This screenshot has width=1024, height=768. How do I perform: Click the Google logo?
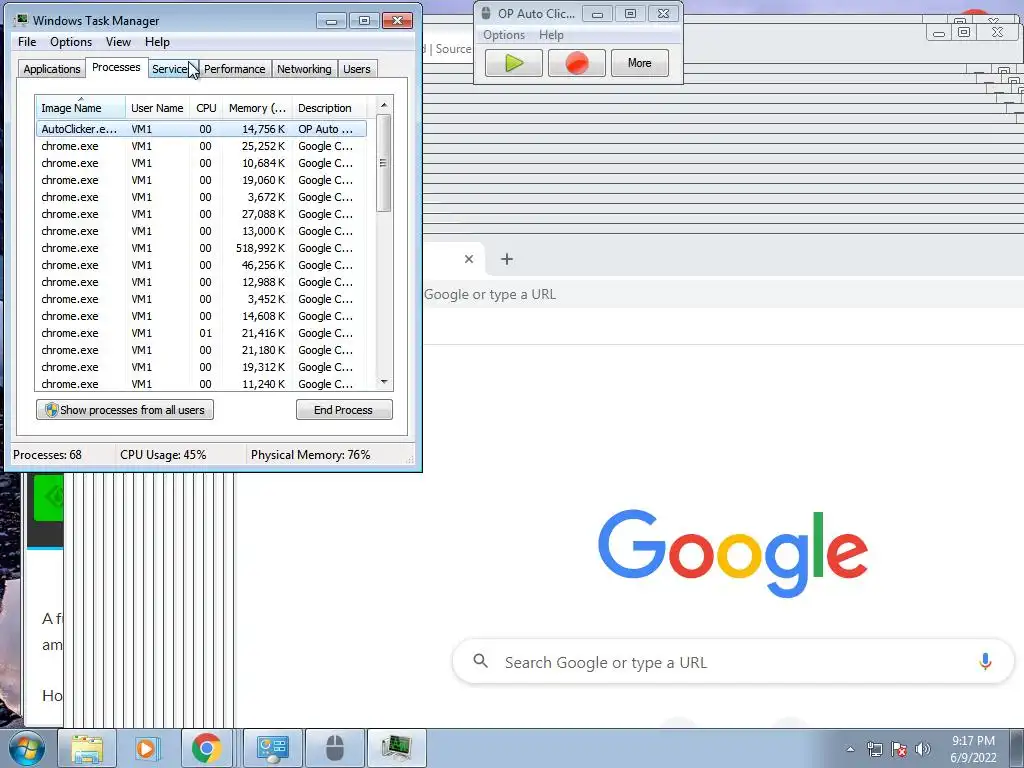[x=733, y=552]
